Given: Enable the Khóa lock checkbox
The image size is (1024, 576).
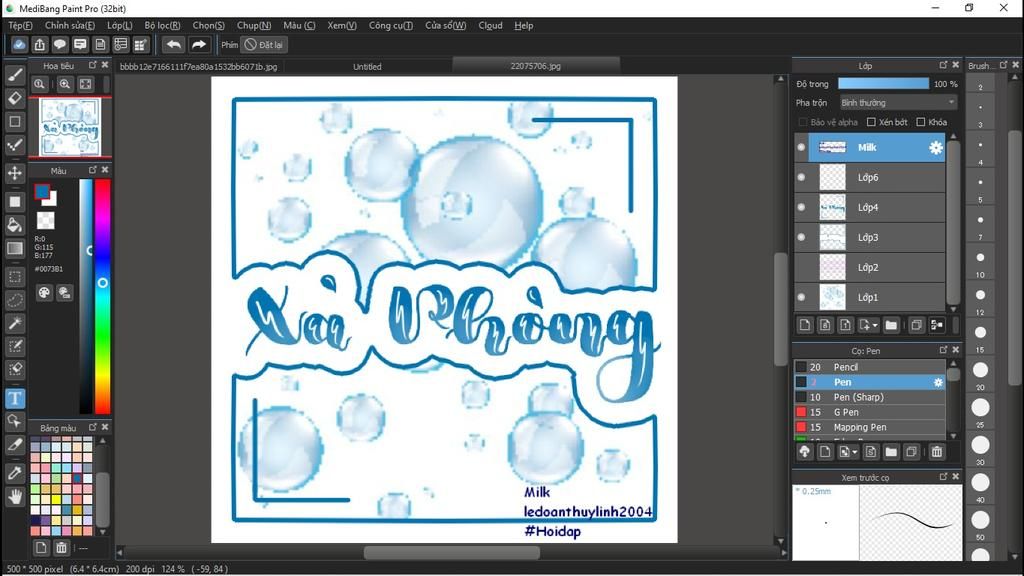Looking at the screenshot, I should pos(921,122).
